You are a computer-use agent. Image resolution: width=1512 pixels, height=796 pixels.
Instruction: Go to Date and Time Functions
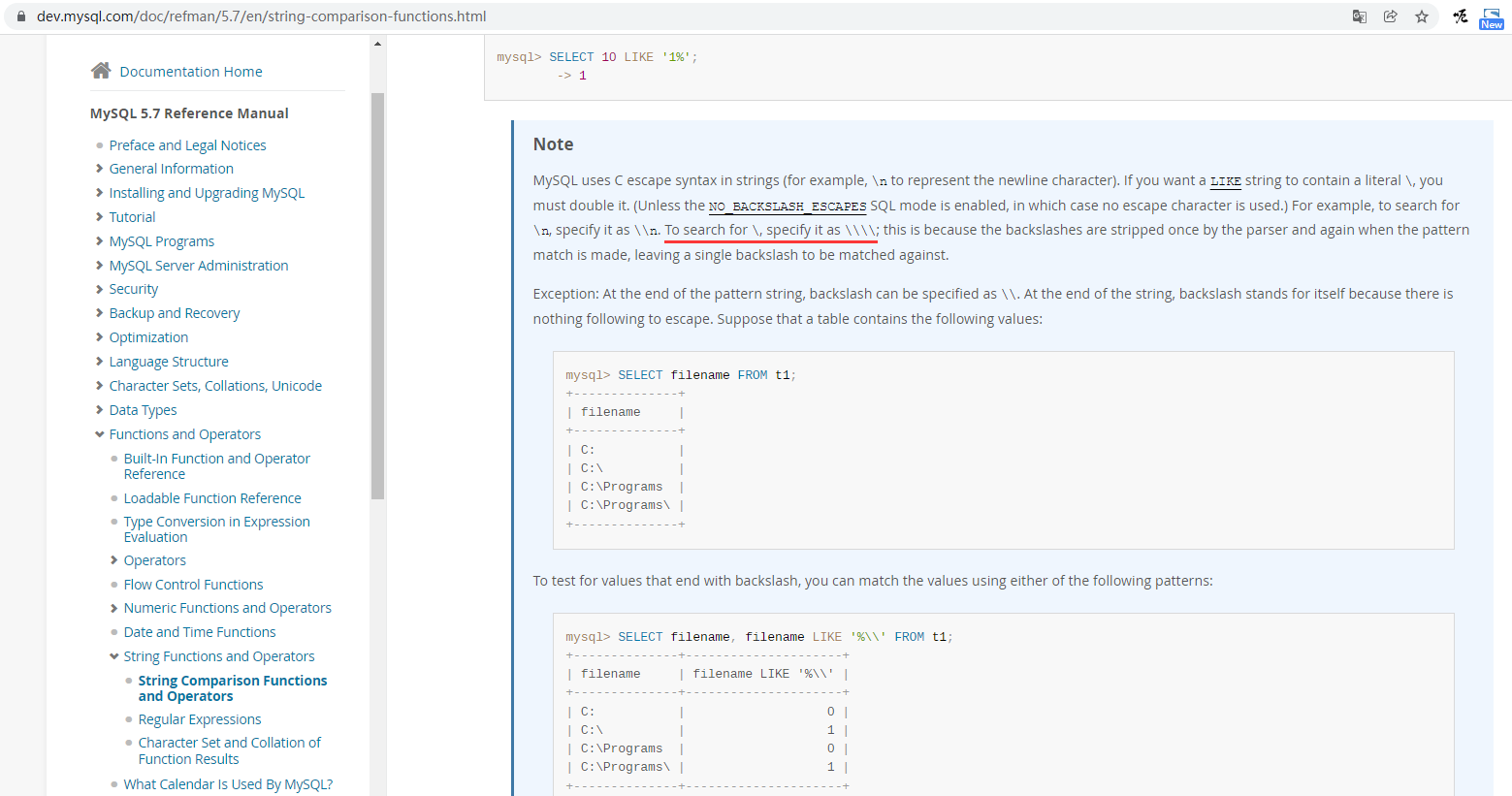pyautogui.click(x=199, y=632)
